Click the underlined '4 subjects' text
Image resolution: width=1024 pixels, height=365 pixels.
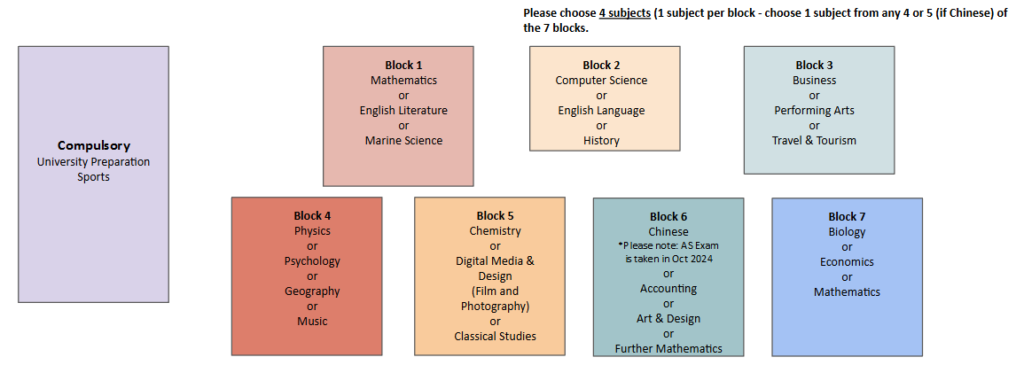coord(625,14)
